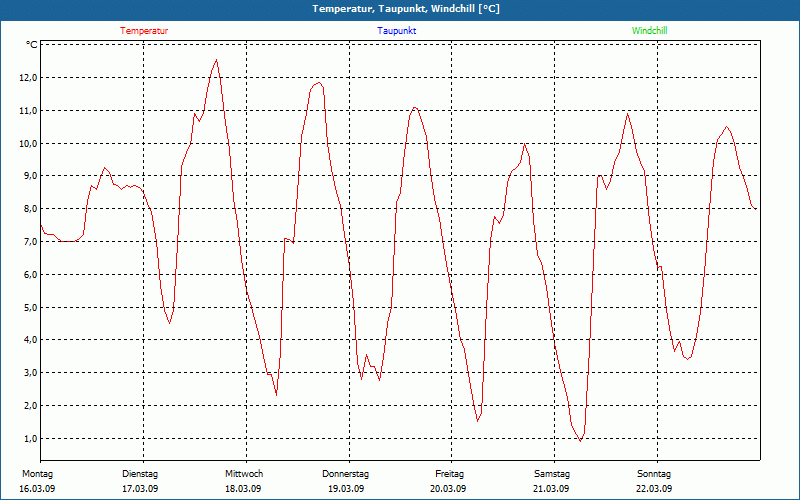This screenshot has height=500, width=800.
Task: Click the 6,0 y-axis value
Action: (x=29, y=274)
